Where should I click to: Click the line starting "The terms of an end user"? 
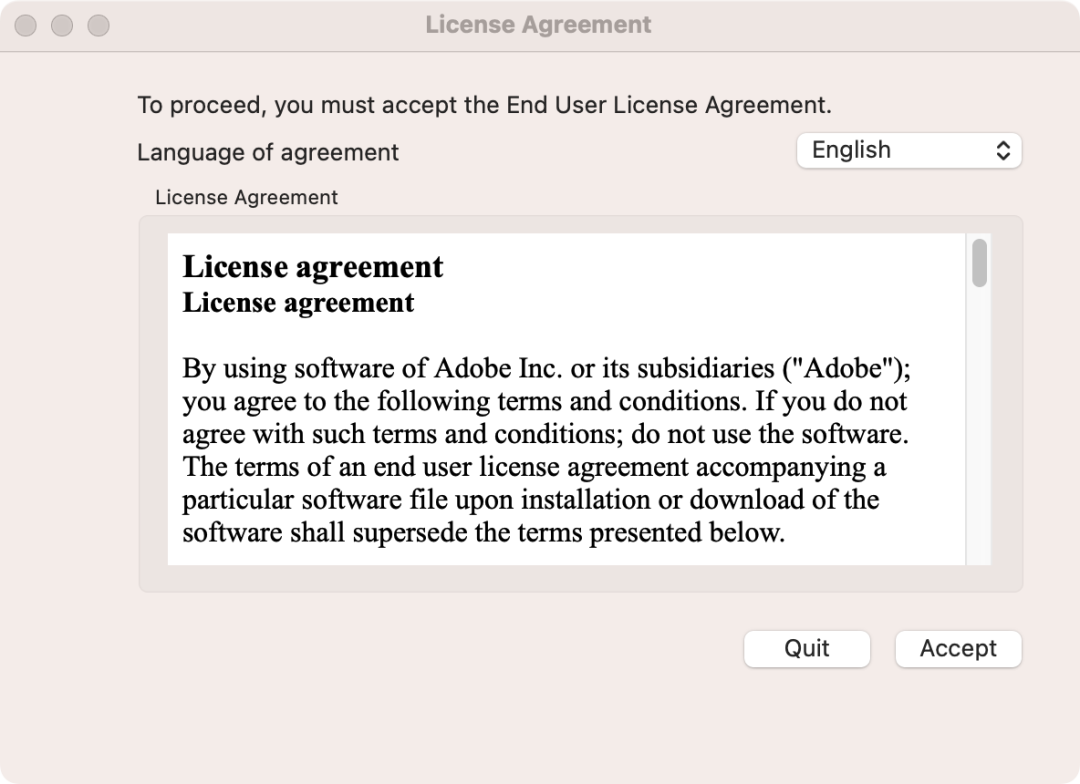coord(534,466)
